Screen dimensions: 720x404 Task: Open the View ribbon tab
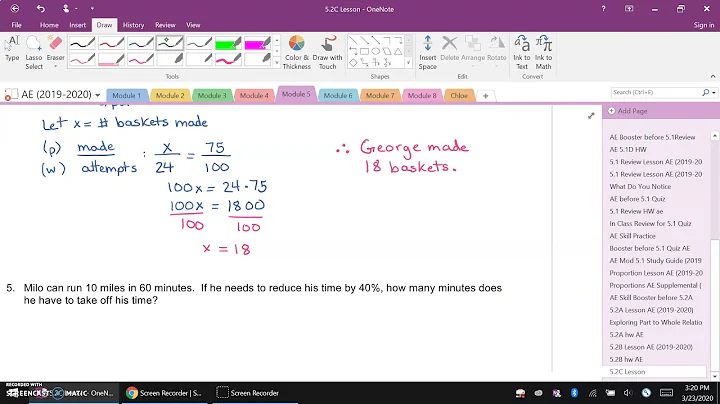point(193,25)
